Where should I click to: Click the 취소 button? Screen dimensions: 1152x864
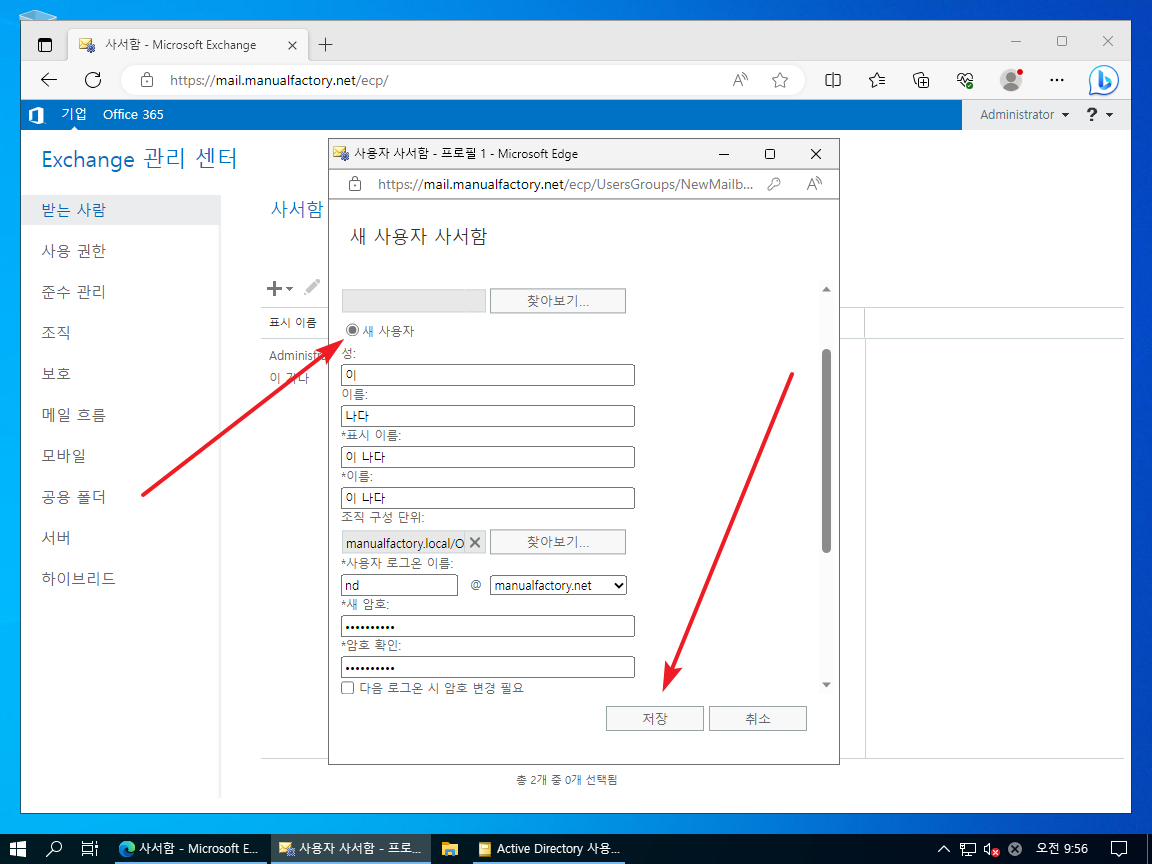(757, 719)
